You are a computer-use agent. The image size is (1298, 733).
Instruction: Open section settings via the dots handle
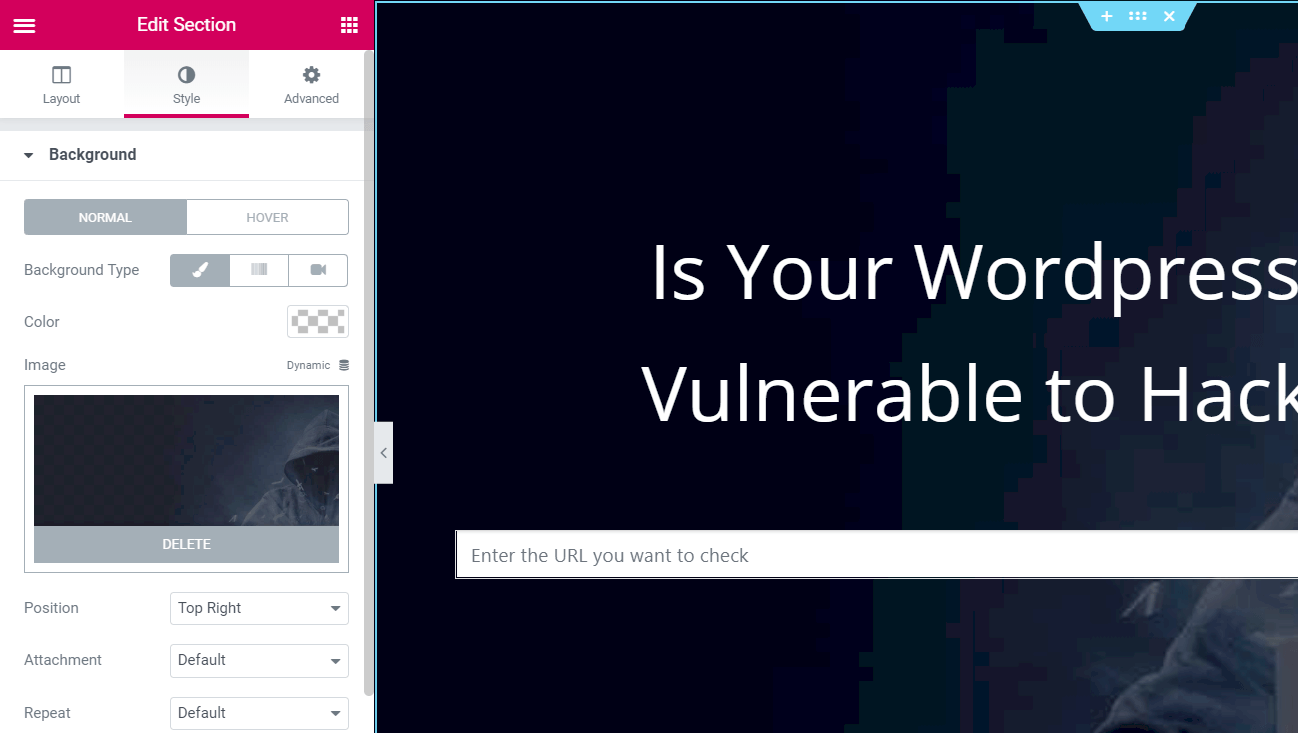point(1137,16)
